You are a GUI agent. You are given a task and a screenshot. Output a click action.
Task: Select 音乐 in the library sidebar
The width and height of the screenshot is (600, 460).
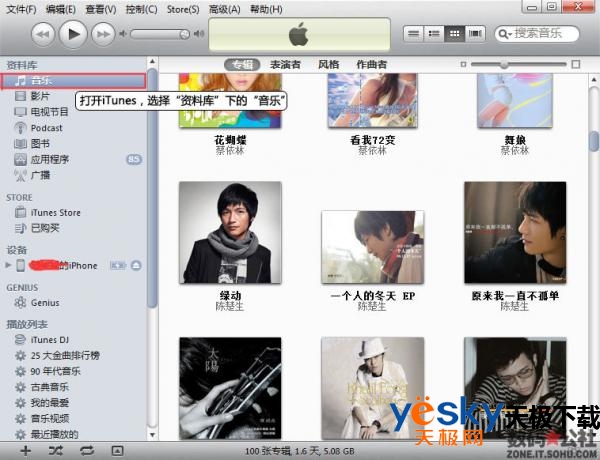click(x=73, y=81)
